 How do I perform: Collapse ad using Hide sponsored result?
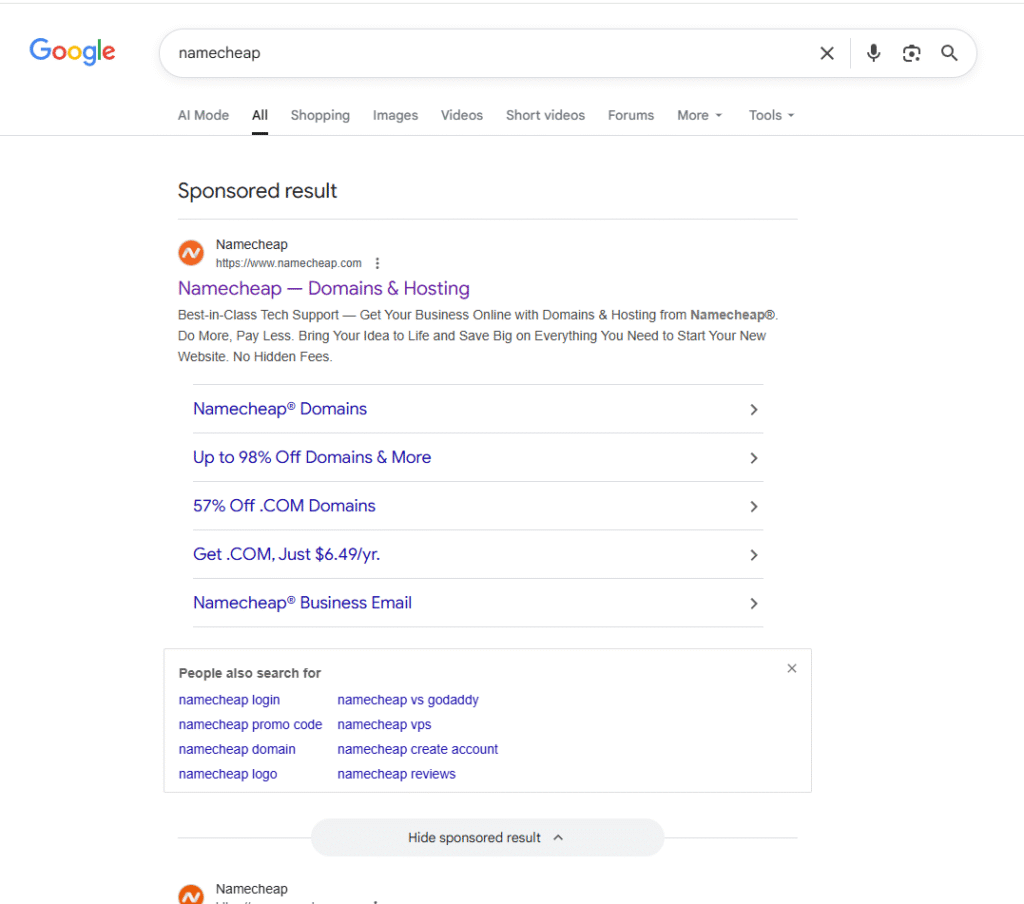pyautogui.click(x=486, y=837)
